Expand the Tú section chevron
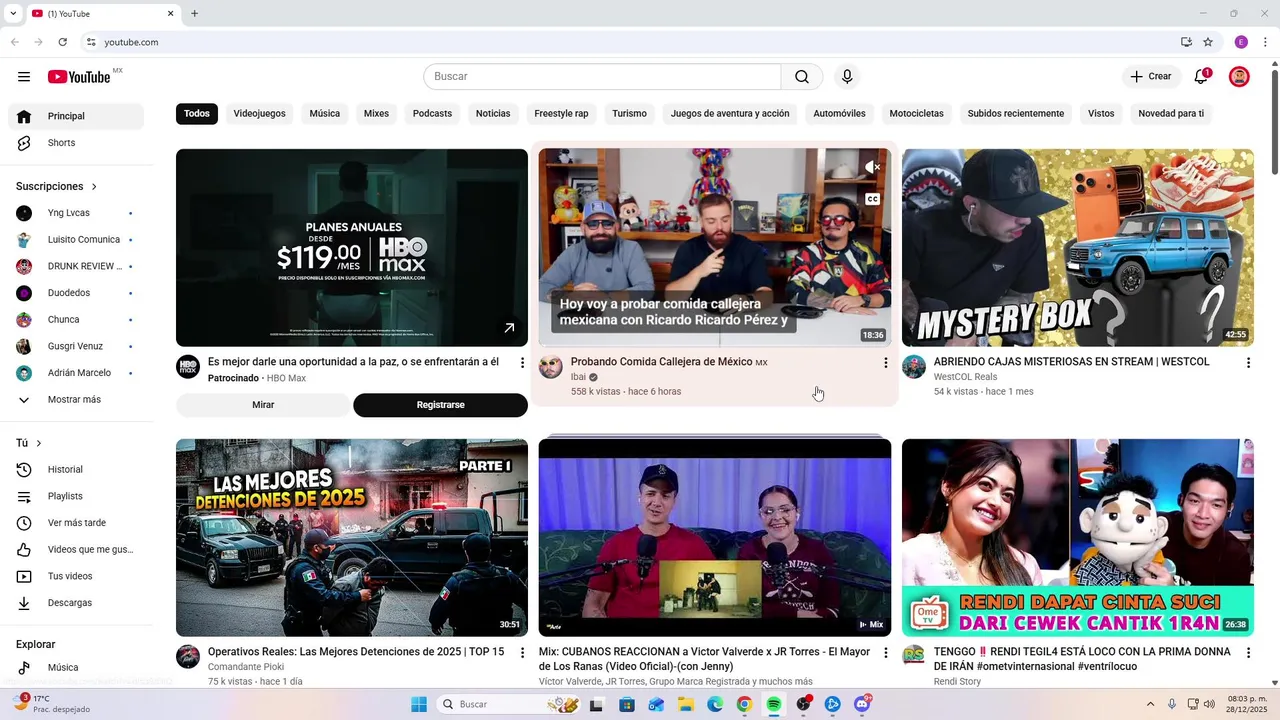Viewport: 1280px width, 720px height. tap(39, 443)
